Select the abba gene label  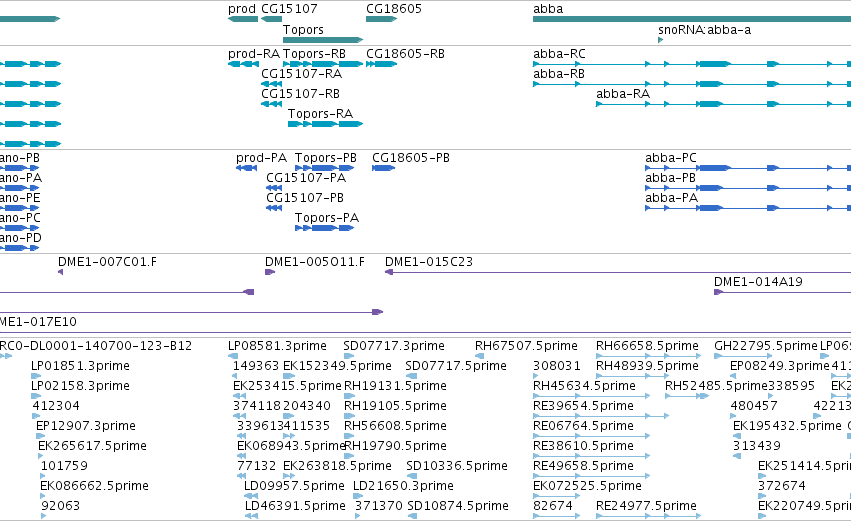click(x=548, y=9)
